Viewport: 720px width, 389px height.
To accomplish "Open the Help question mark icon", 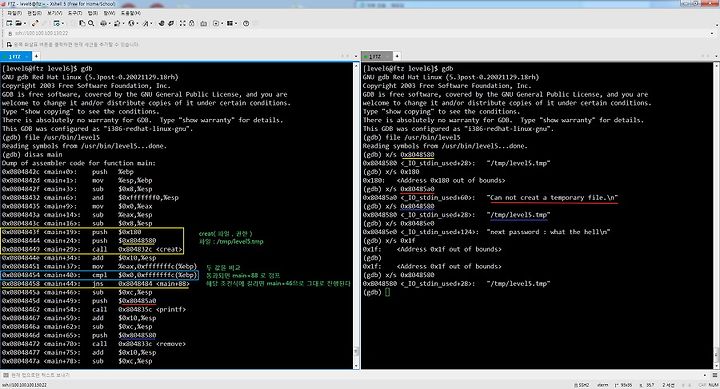I will click(246, 23).
